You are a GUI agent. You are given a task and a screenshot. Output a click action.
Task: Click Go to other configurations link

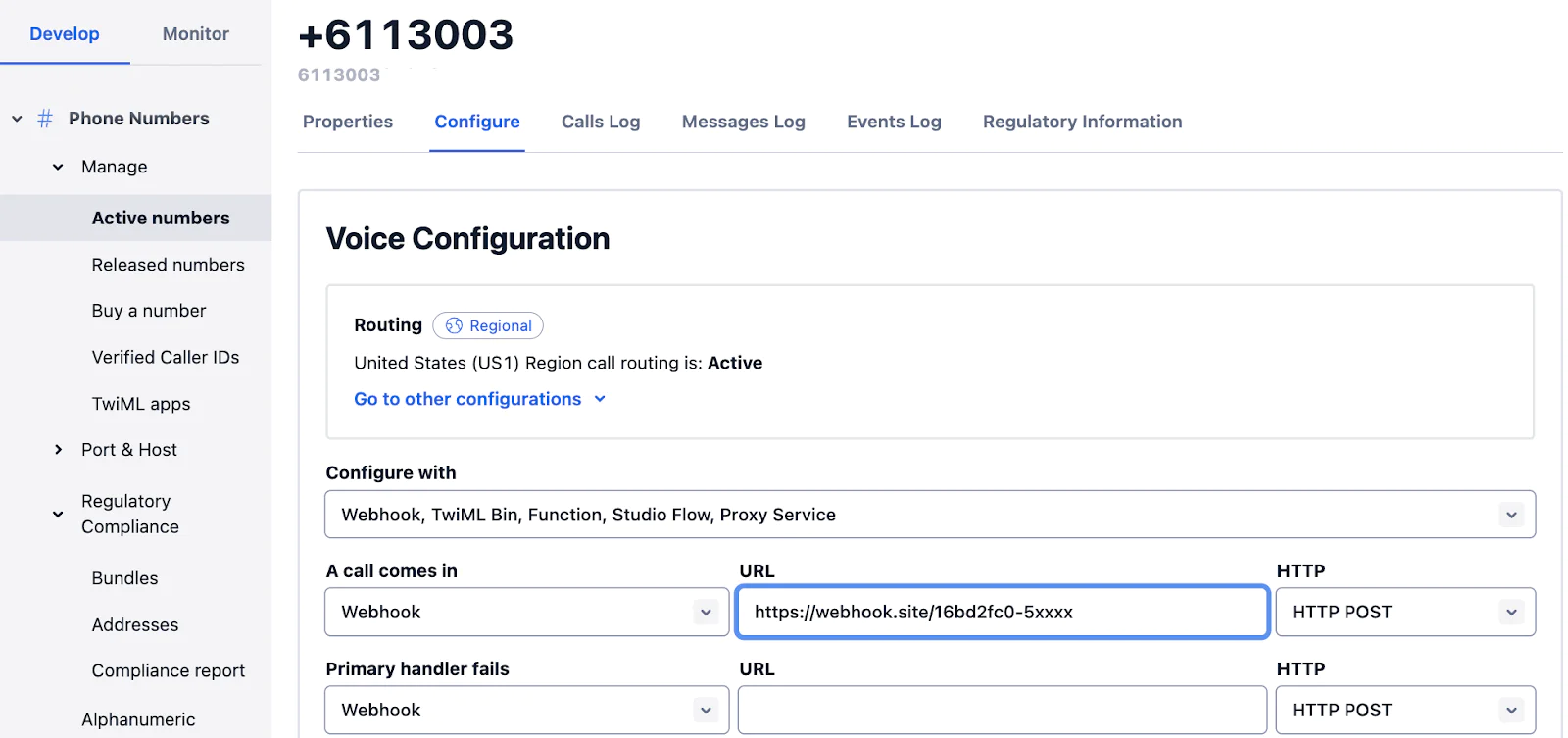(468, 399)
